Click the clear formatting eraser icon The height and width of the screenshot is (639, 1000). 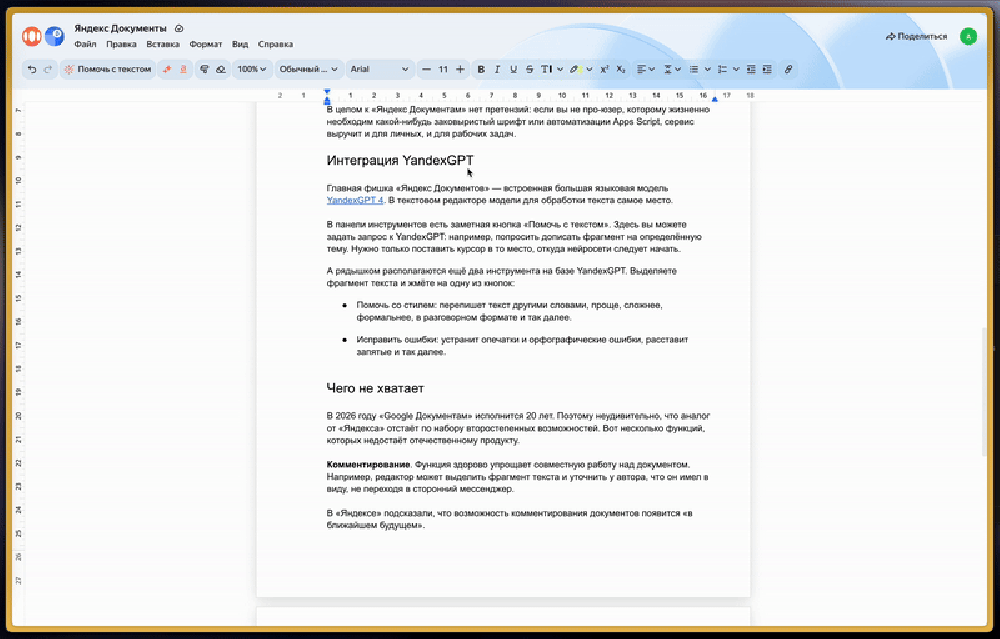point(221,70)
